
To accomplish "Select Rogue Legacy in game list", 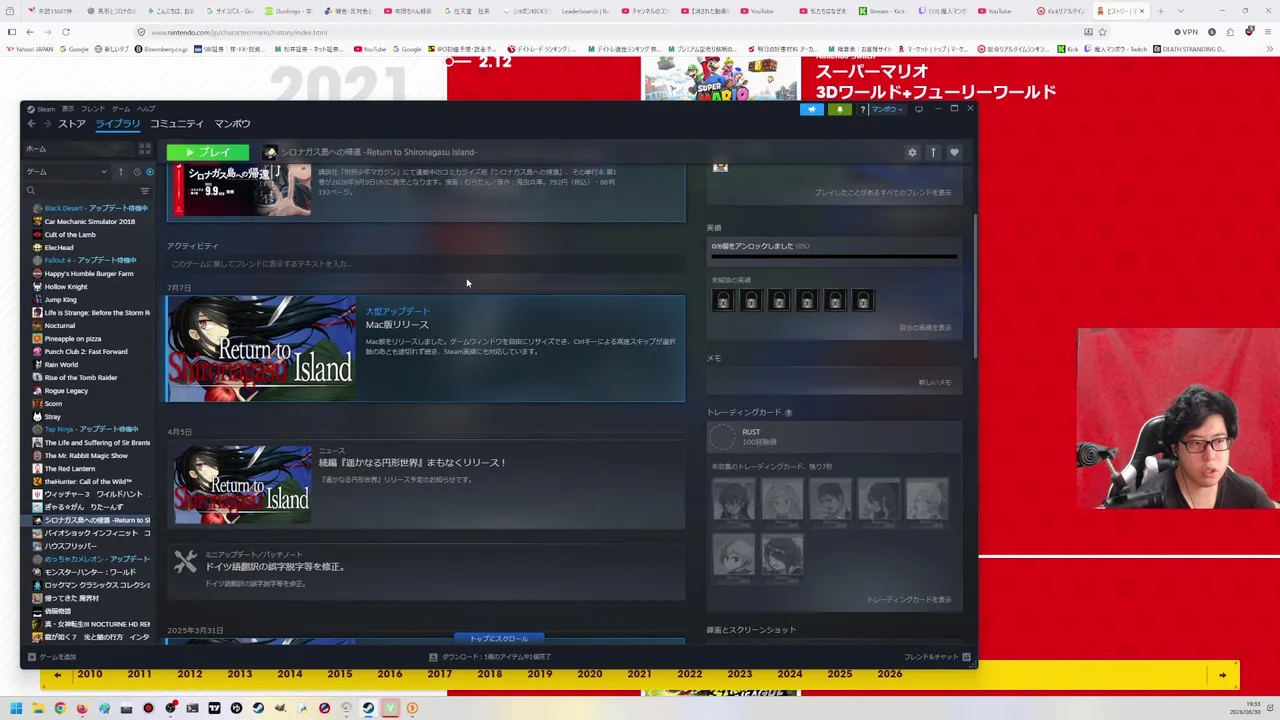I will pyautogui.click(x=91, y=390).
